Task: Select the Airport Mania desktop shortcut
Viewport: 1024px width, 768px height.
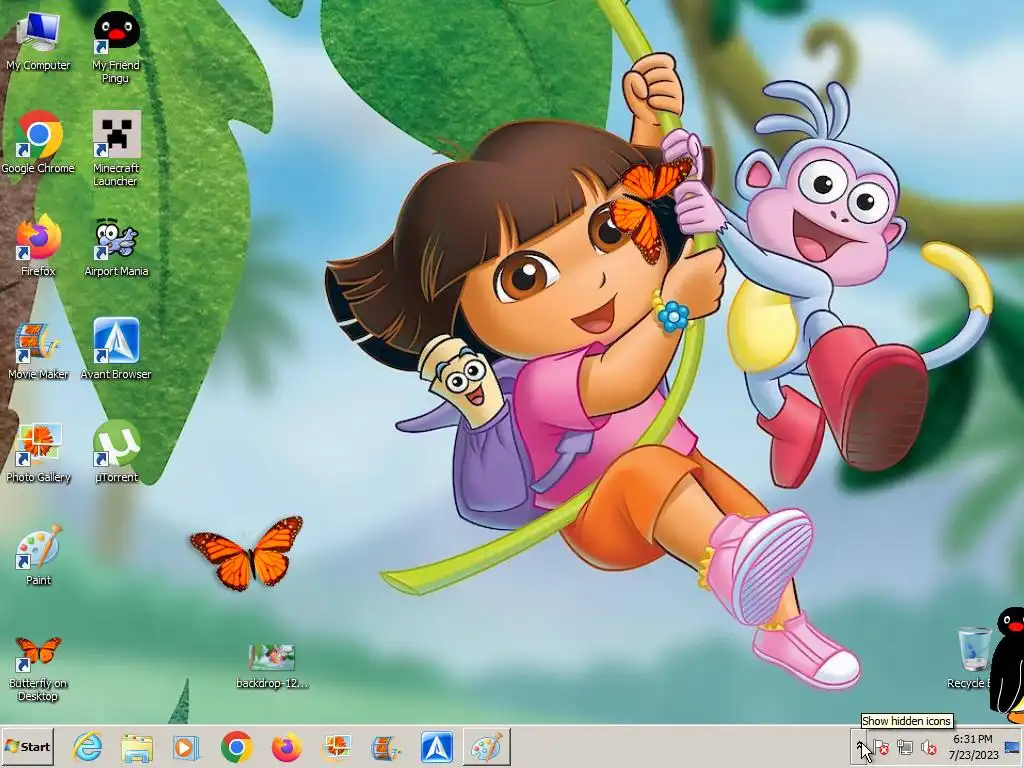Action: [116, 247]
